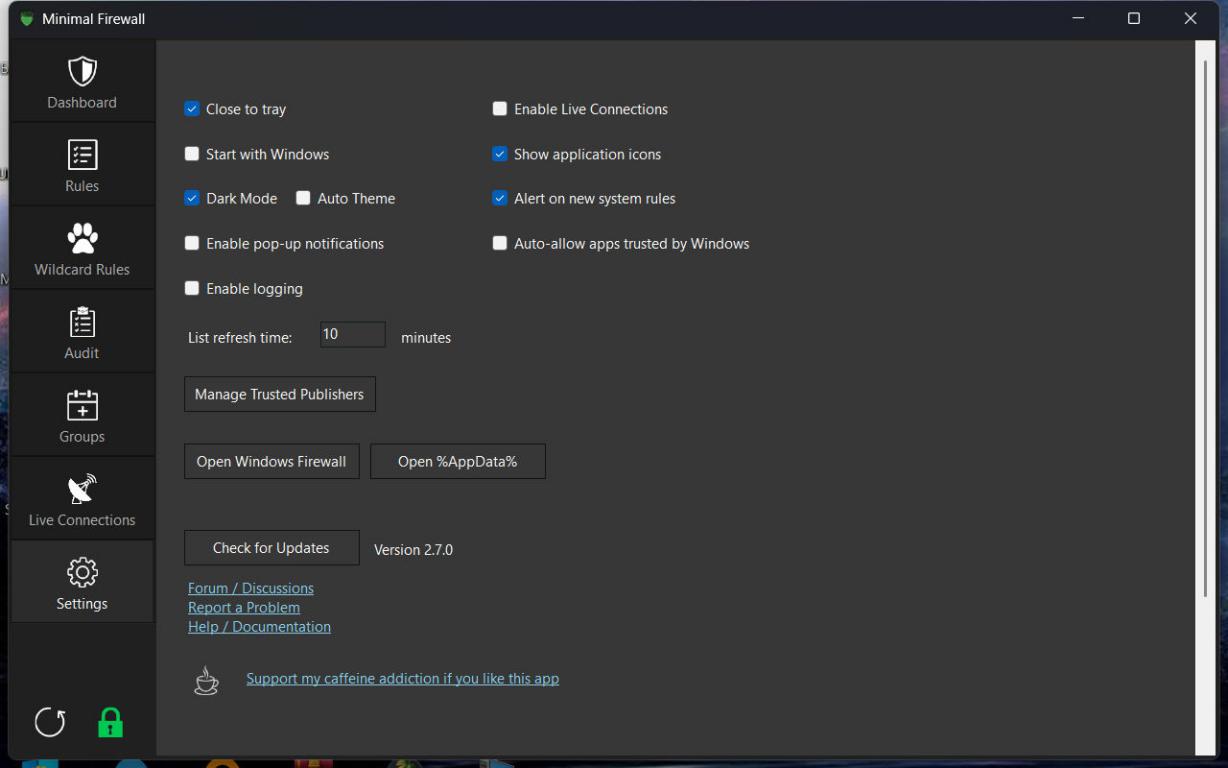Open Groups calendar-plus icon
This screenshot has width=1228, height=768.
pyautogui.click(x=82, y=406)
